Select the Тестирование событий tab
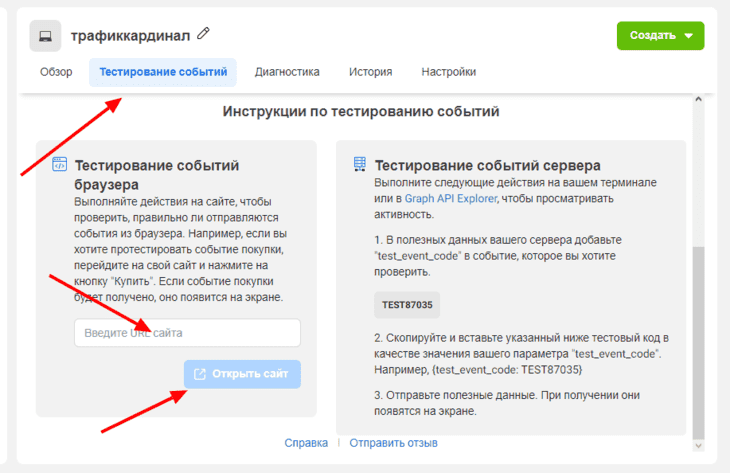The width and height of the screenshot is (730, 473). tap(163, 72)
